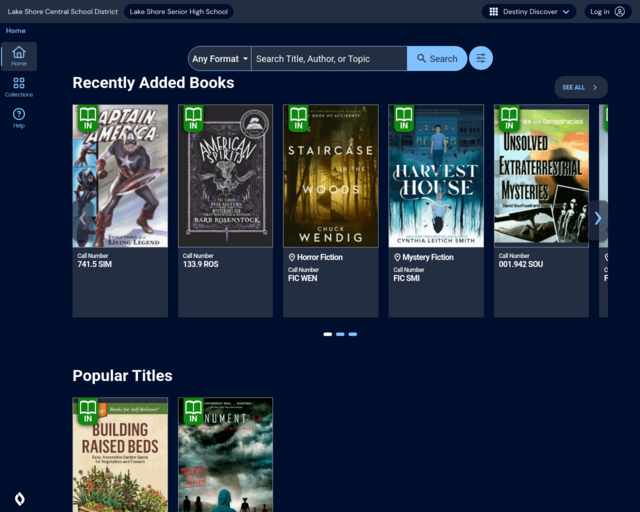The height and width of the screenshot is (512, 640).
Task: Click the user profile icon beside Log in
Action: point(620,11)
